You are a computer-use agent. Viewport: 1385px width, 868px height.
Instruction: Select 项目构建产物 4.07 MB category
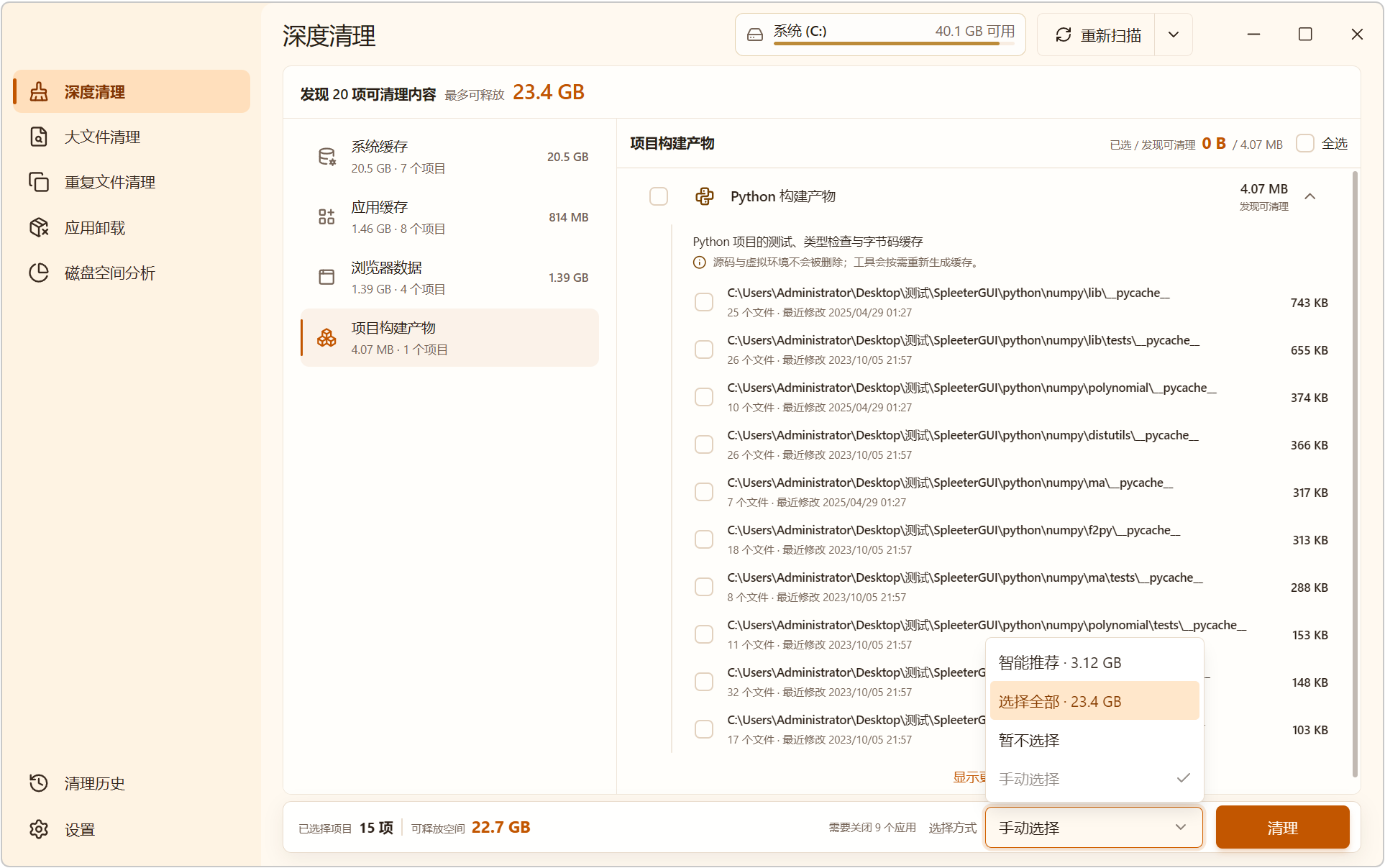[450, 338]
